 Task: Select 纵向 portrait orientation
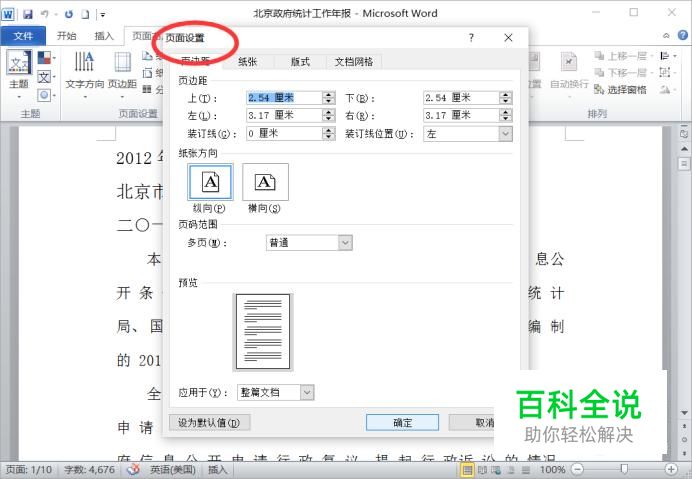[x=210, y=182]
